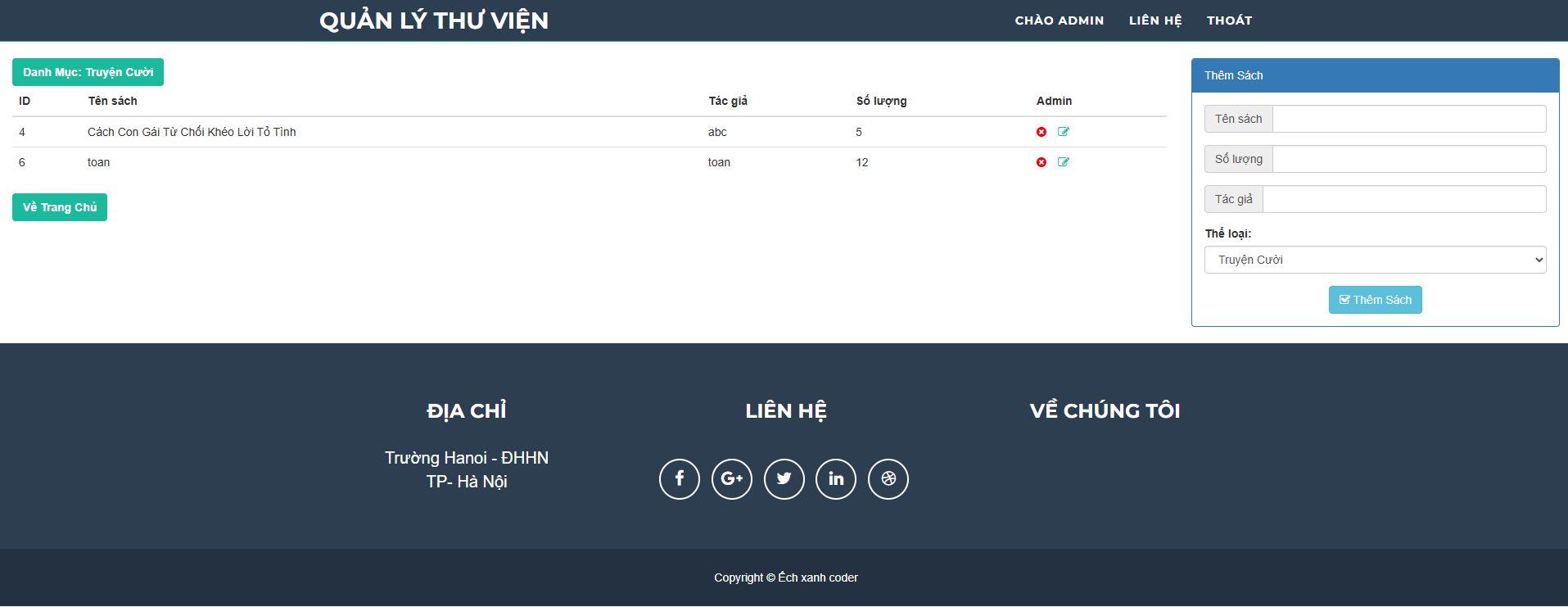Focus the Tên sách input field
Image resolution: width=1568 pixels, height=607 pixels.
(x=1408, y=119)
